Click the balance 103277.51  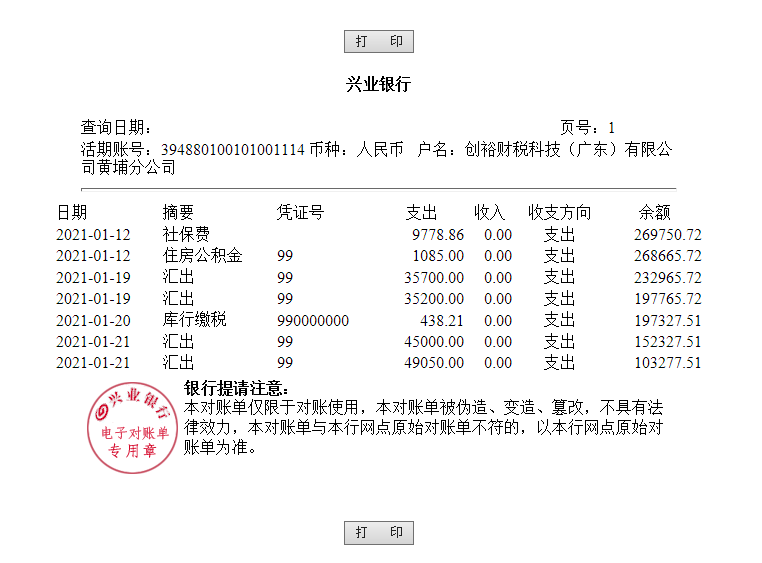pos(668,362)
